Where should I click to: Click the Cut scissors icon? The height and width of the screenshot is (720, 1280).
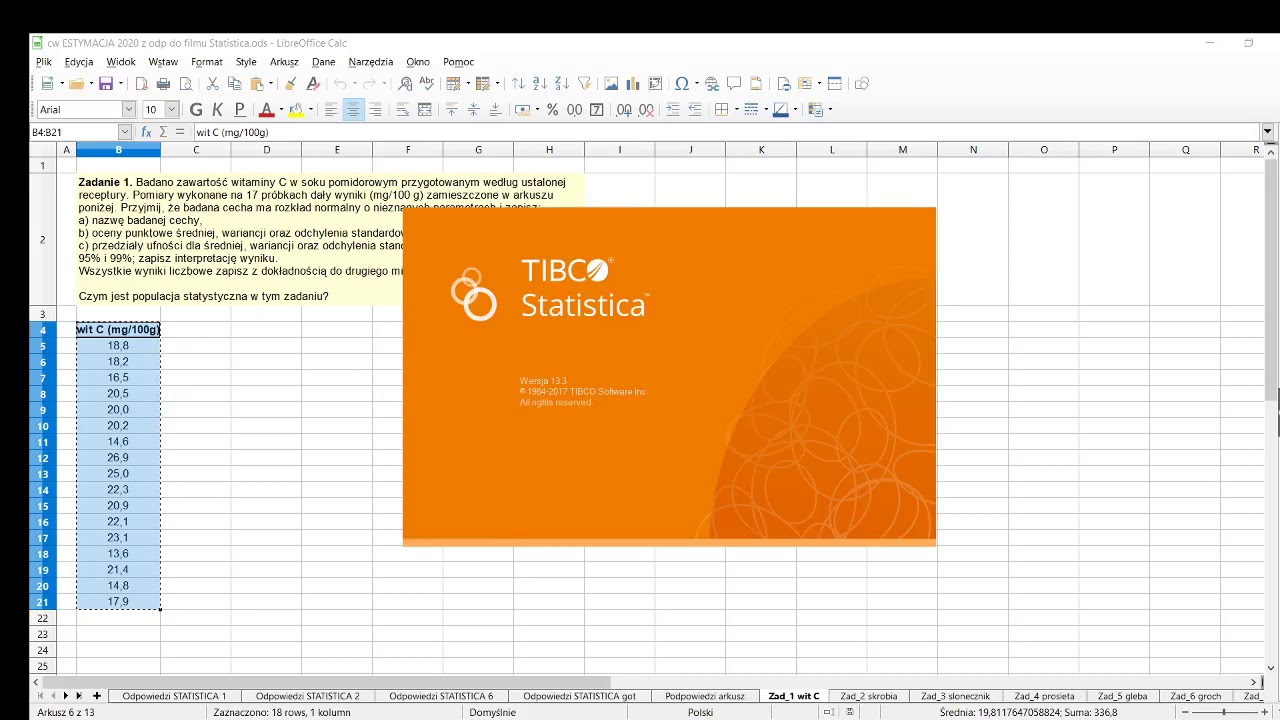click(212, 84)
